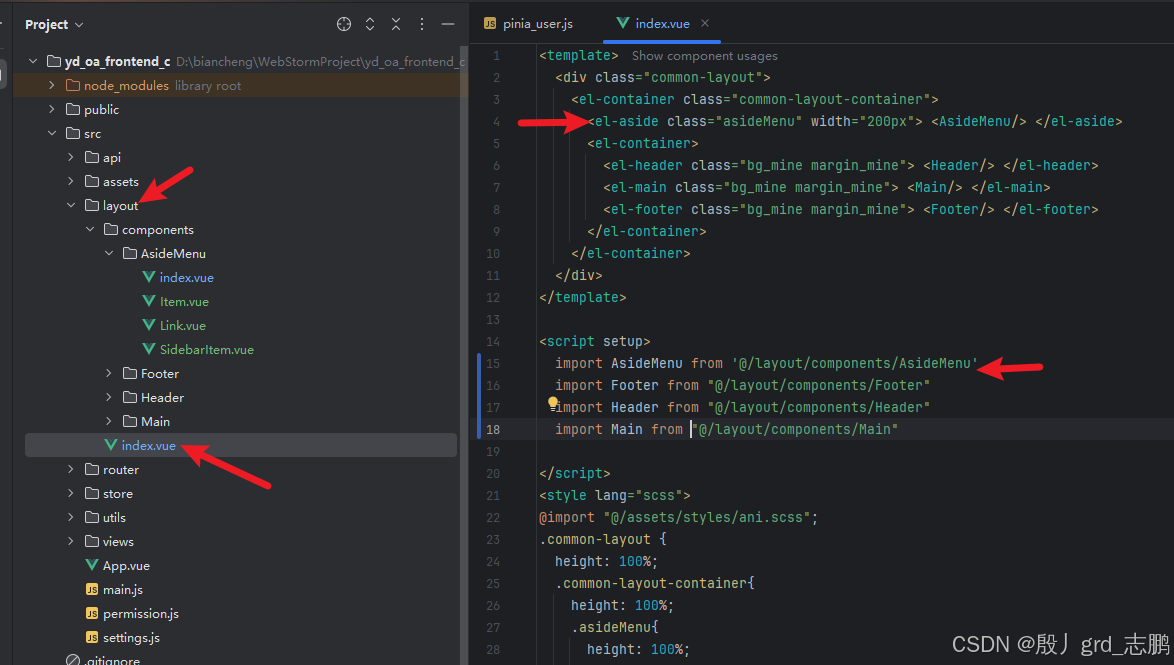Click the Vue icon on index.vue tab
This screenshot has height=665, width=1174.
coord(622,23)
